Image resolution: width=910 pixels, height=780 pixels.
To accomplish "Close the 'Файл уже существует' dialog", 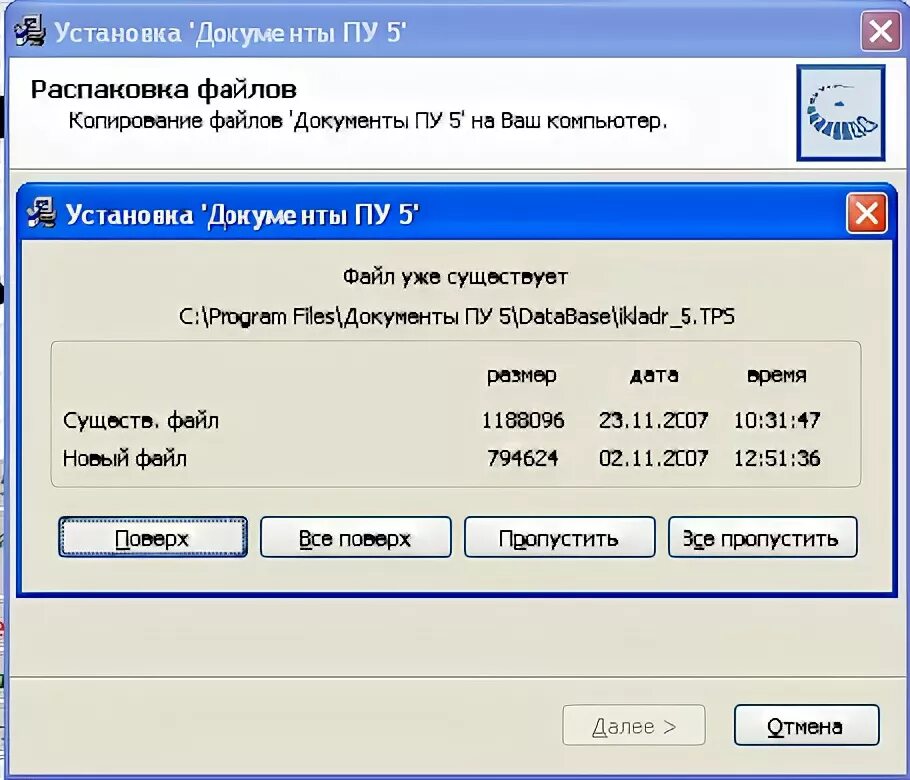I will click(866, 213).
